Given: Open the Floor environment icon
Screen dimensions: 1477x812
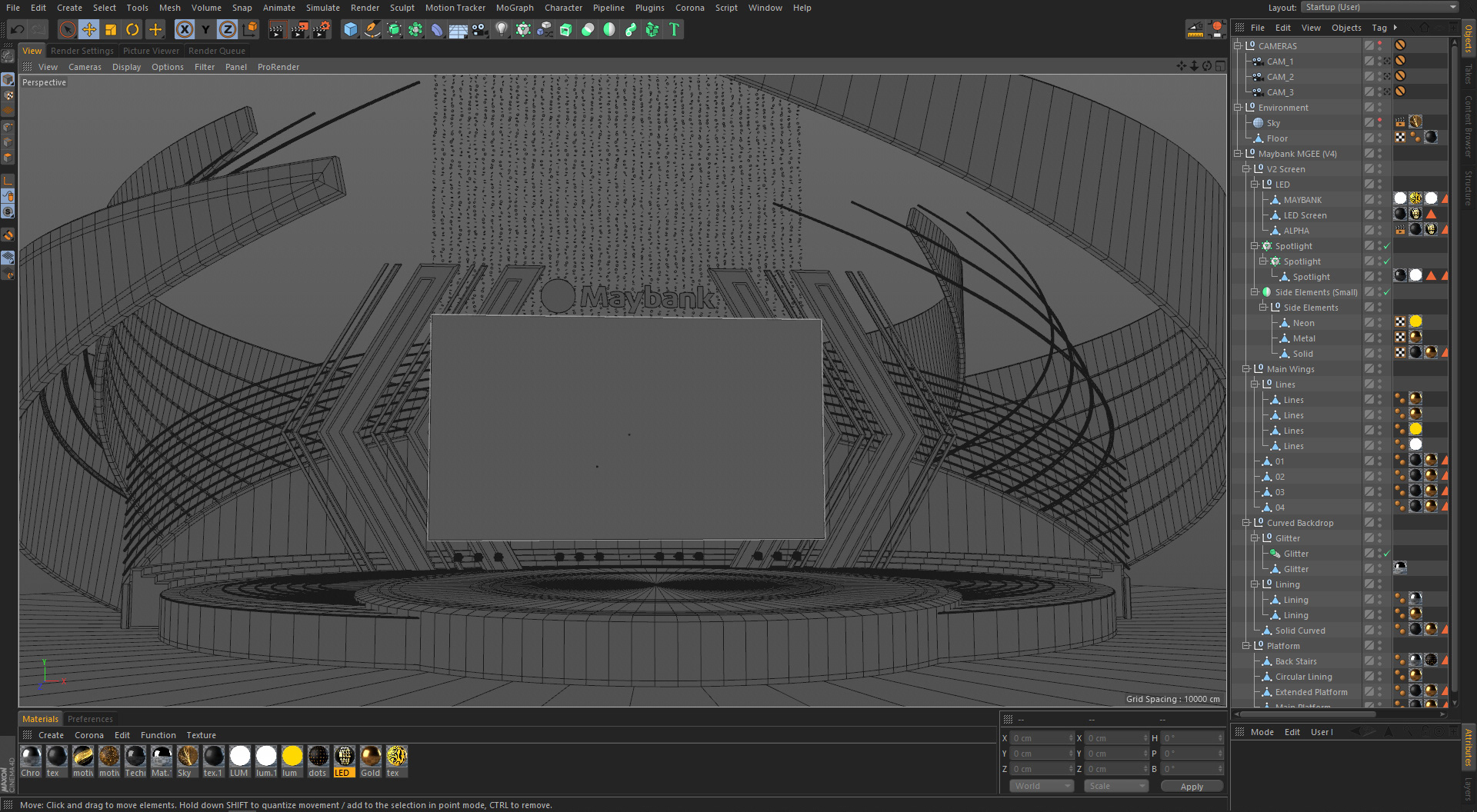Looking at the screenshot, I should (458, 29).
